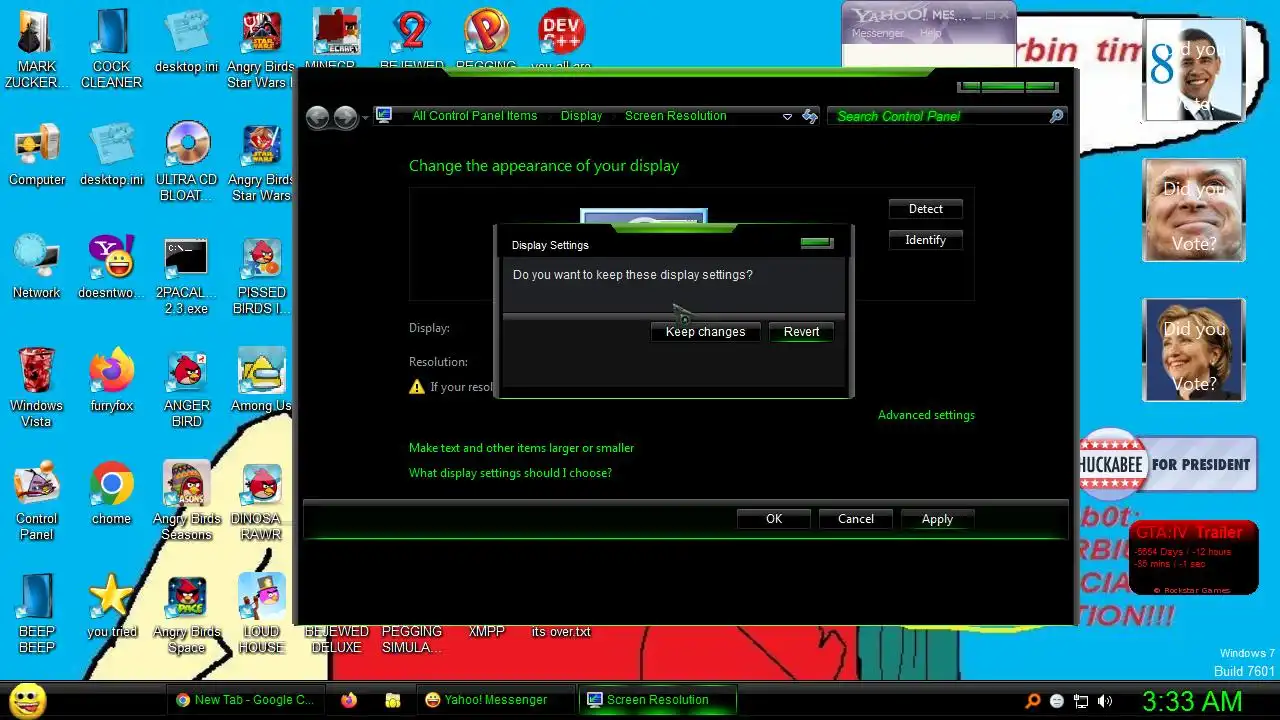Switch to 'New Tab - Google C...' taskbar item

point(246,700)
